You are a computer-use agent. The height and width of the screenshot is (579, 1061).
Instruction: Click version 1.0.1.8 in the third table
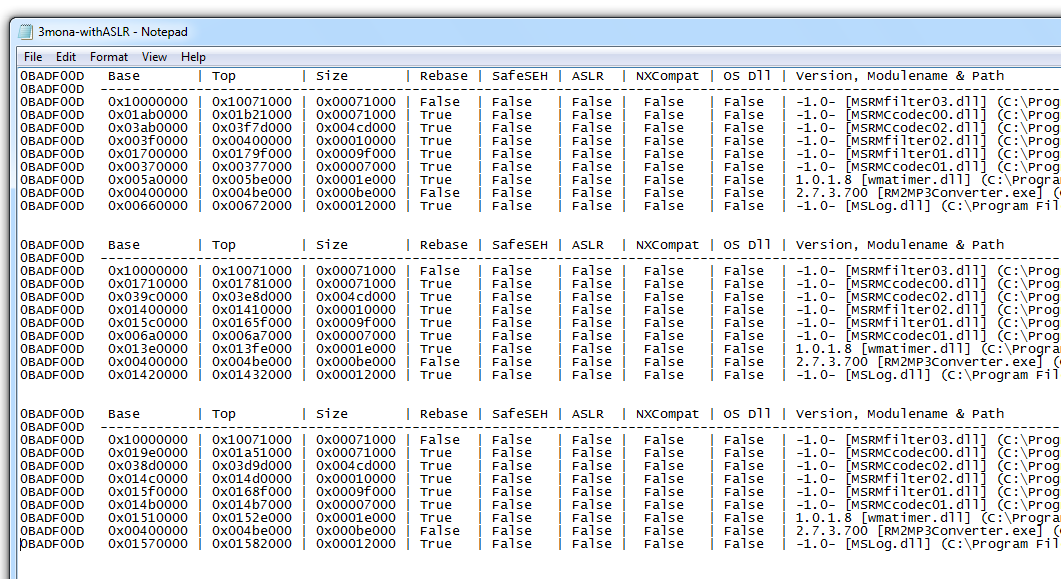click(824, 518)
